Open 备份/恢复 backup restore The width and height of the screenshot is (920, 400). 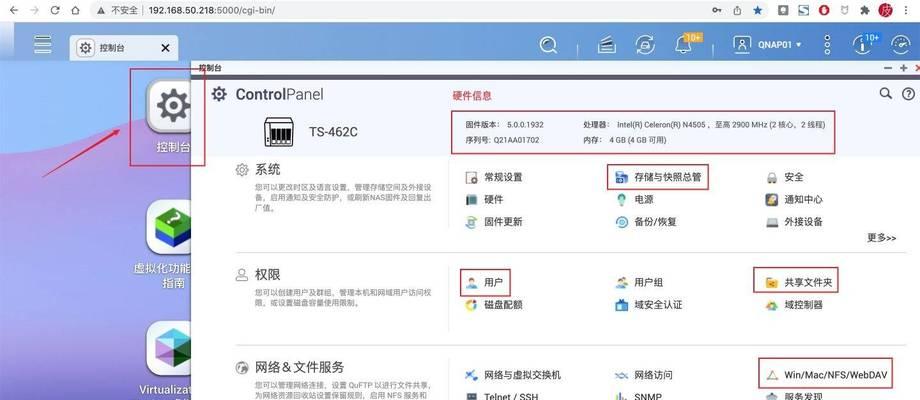645,222
